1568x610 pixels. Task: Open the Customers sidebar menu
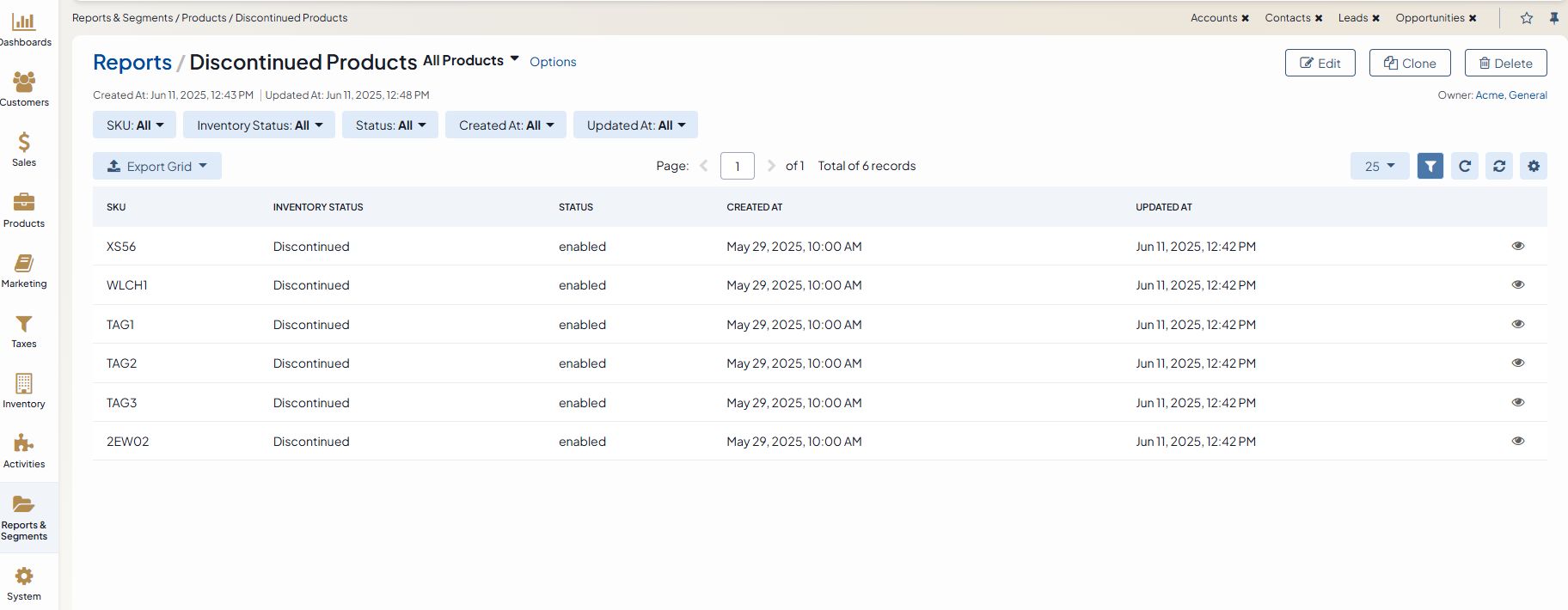(x=24, y=89)
